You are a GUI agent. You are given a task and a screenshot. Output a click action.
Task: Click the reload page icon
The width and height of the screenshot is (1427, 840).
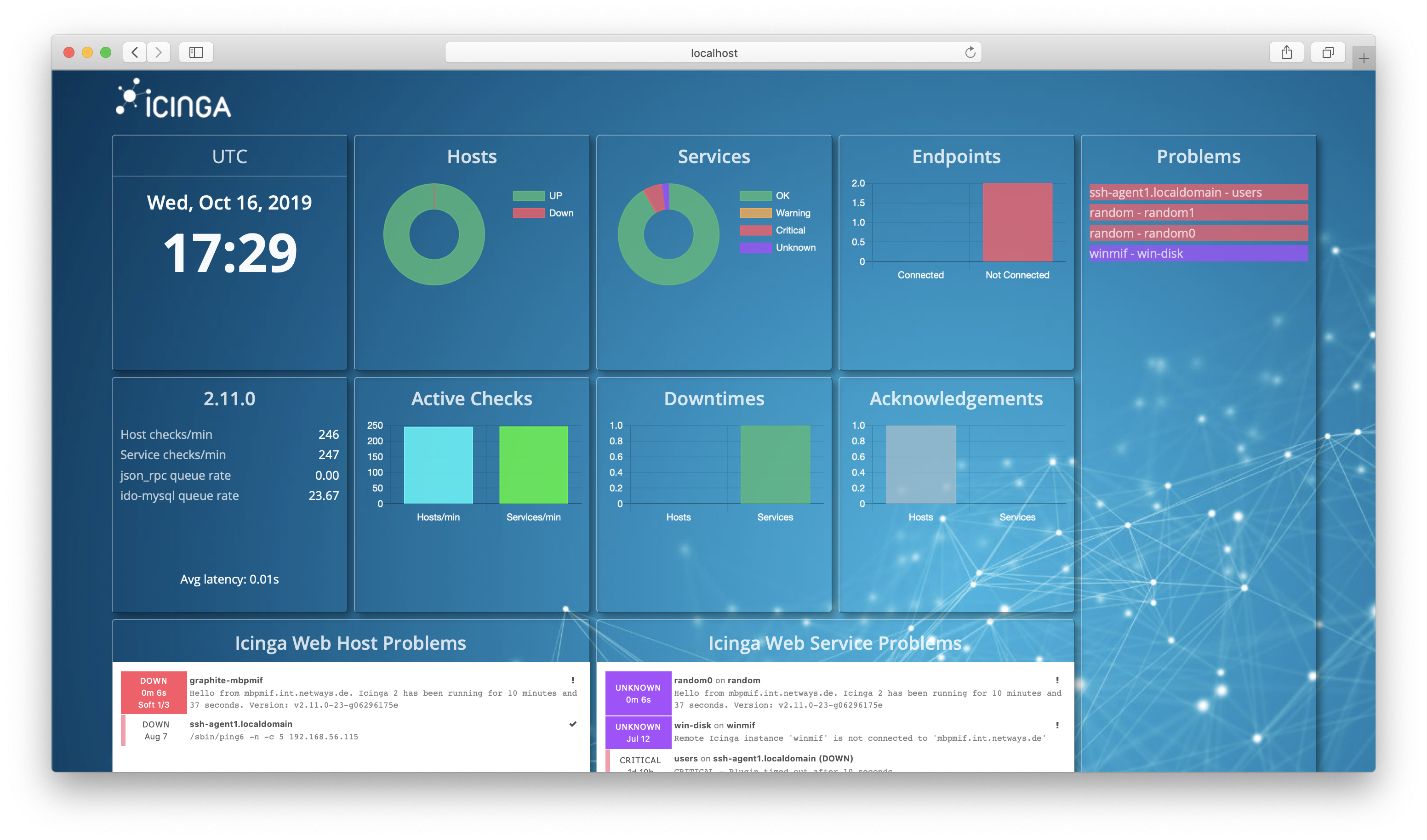click(x=970, y=53)
